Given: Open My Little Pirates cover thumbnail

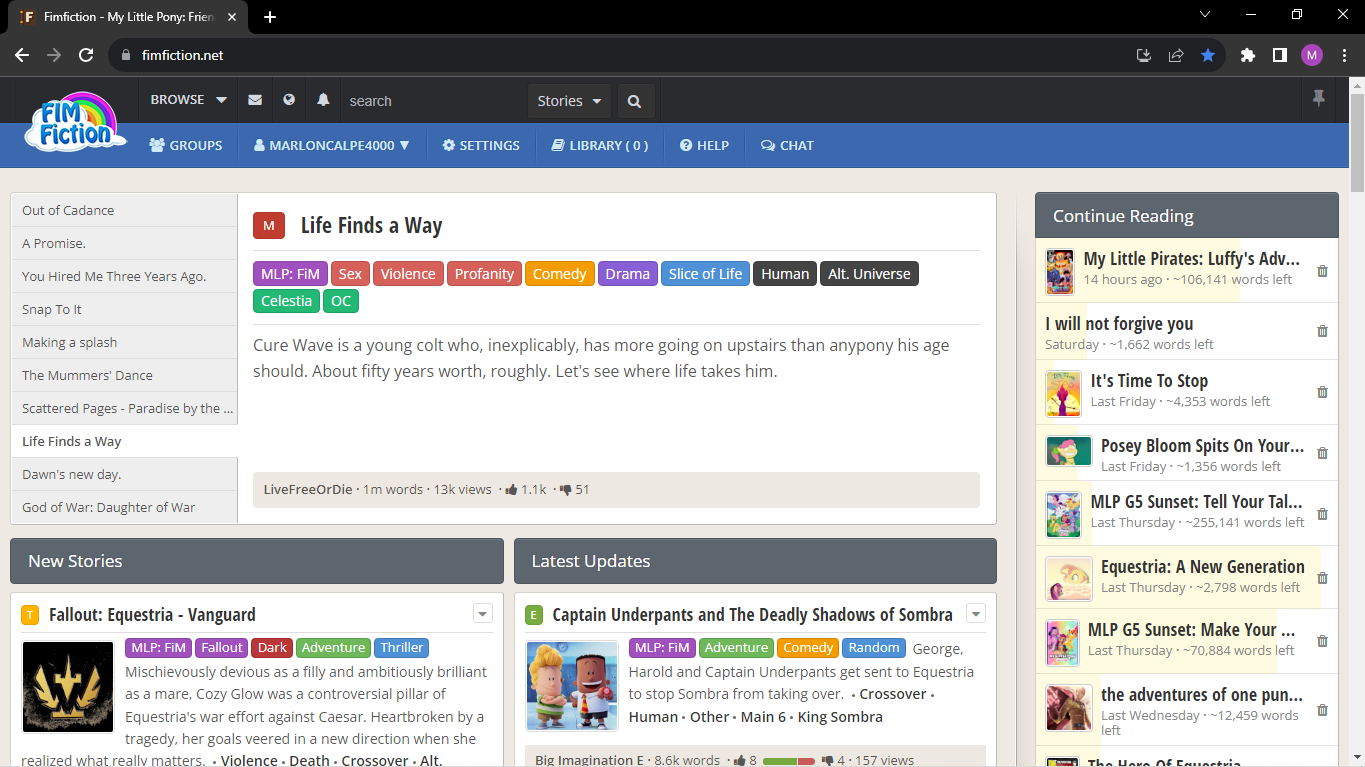Looking at the screenshot, I should coord(1060,271).
